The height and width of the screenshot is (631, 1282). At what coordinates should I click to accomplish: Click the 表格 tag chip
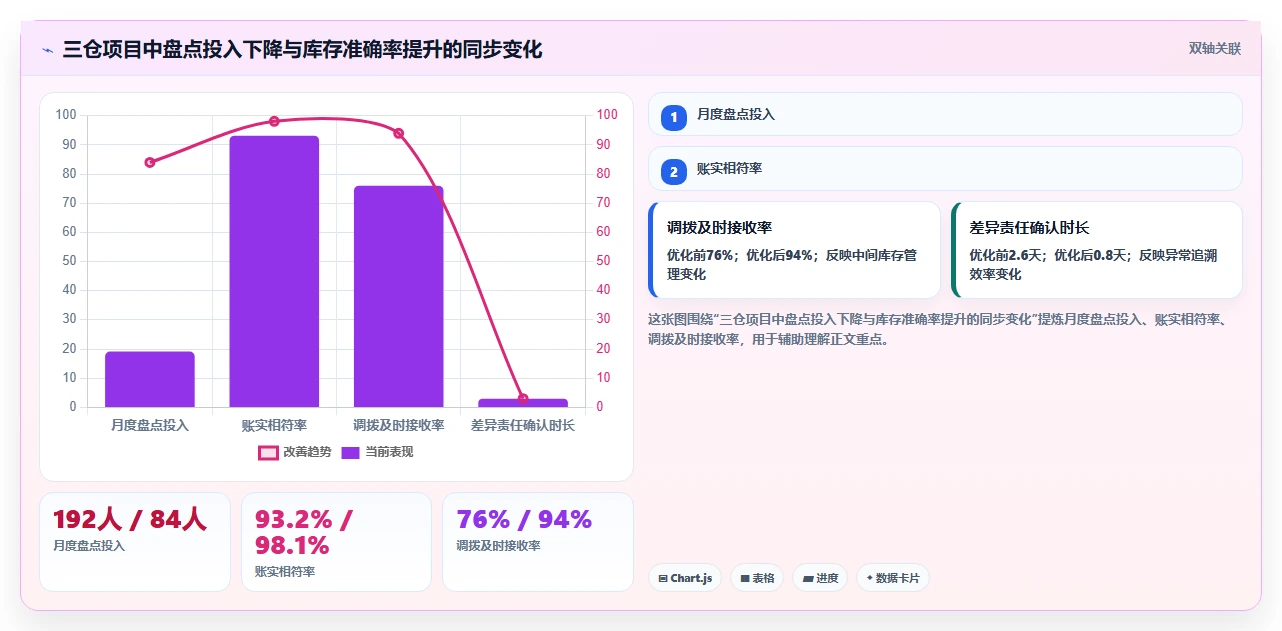click(x=757, y=578)
